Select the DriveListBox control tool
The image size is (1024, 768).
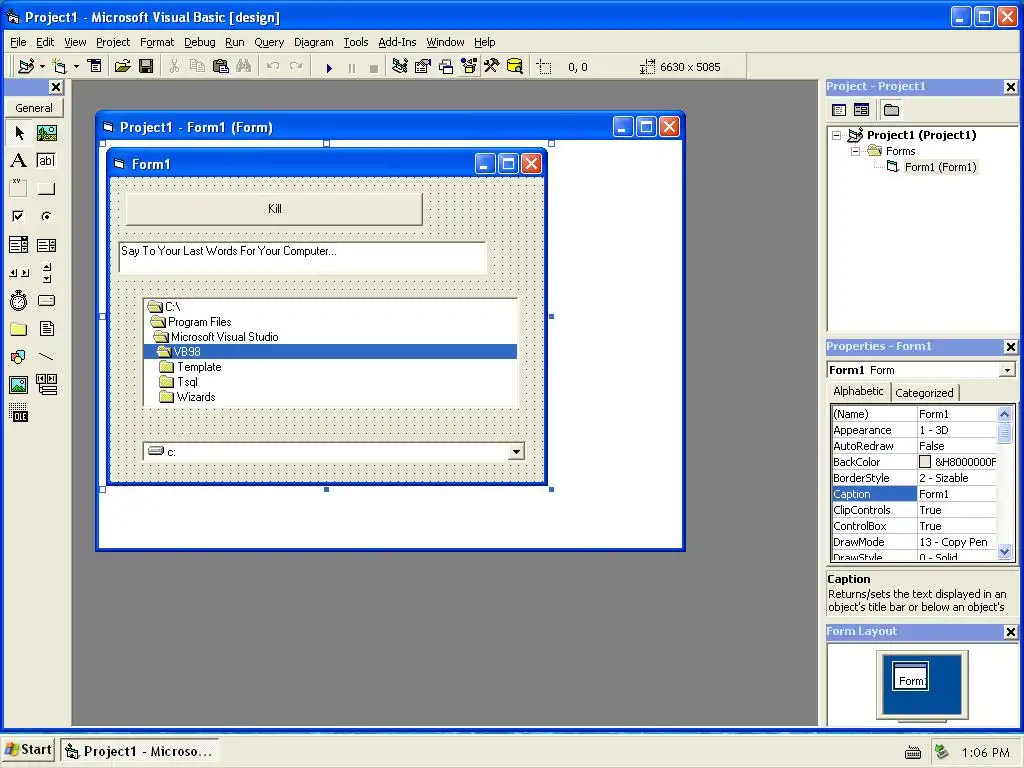click(x=46, y=300)
